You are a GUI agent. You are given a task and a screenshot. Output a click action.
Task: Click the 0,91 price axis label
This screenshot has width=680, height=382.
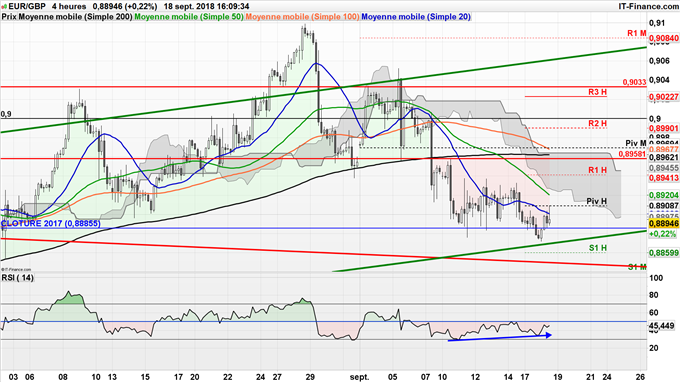657,23
